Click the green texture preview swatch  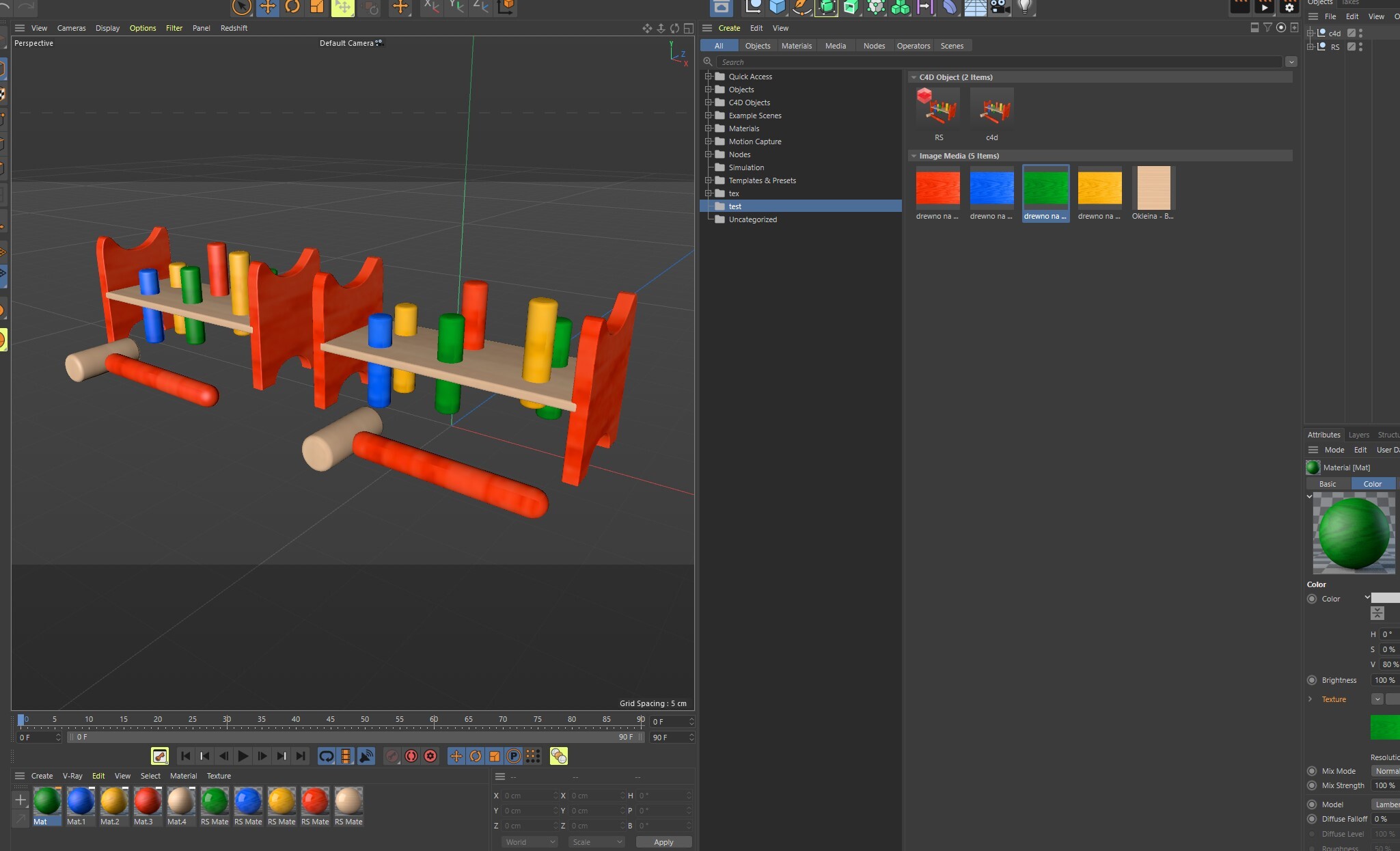1385,727
